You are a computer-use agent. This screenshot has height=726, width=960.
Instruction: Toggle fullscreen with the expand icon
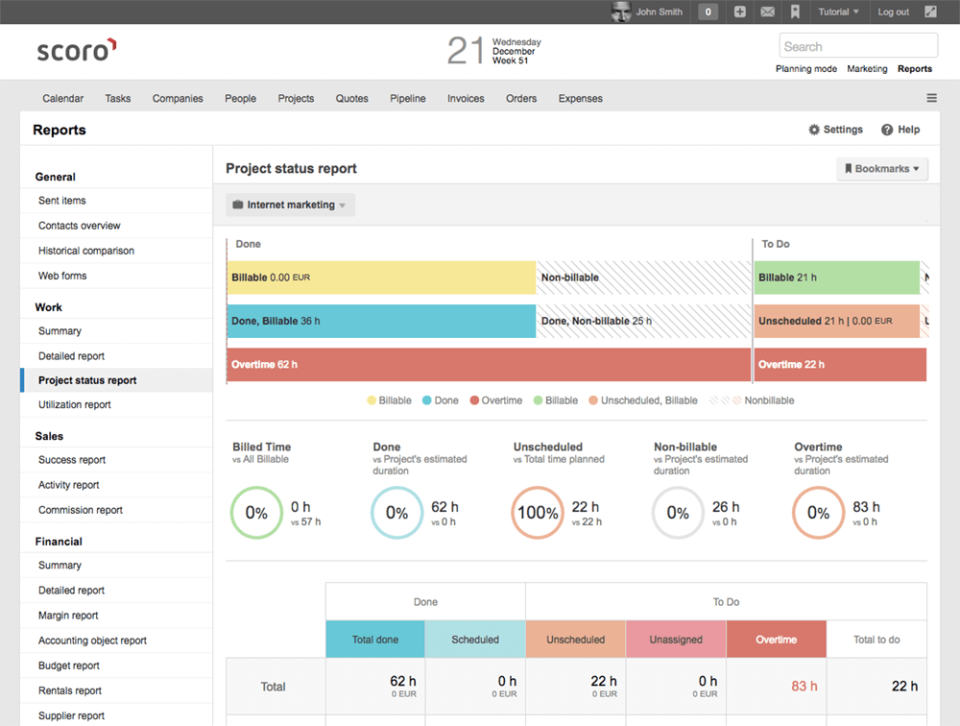tap(932, 11)
